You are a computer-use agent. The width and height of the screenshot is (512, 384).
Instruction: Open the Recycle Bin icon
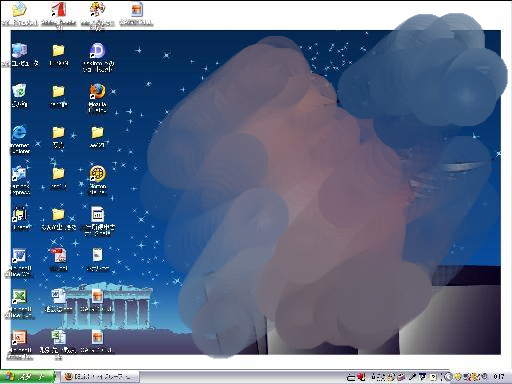click(x=19, y=92)
